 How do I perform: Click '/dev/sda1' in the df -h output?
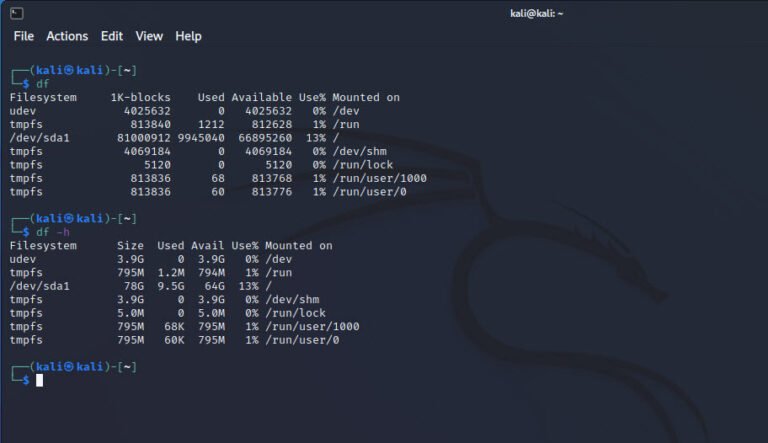point(40,286)
